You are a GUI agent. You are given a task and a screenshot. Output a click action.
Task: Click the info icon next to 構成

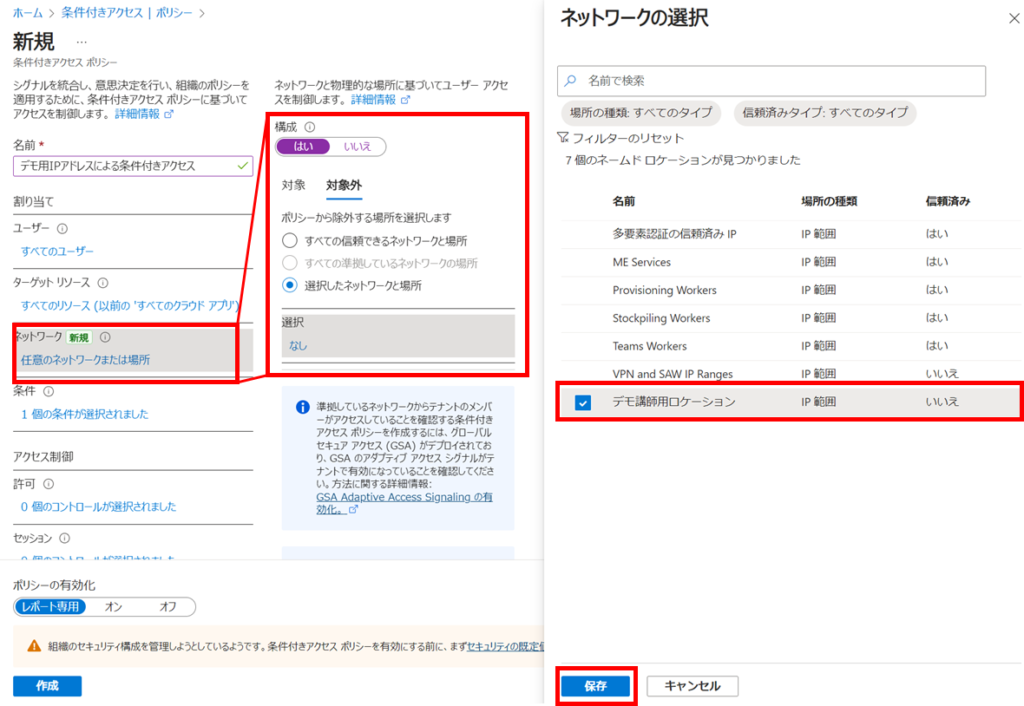pyautogui.click(x=310, y=127)
